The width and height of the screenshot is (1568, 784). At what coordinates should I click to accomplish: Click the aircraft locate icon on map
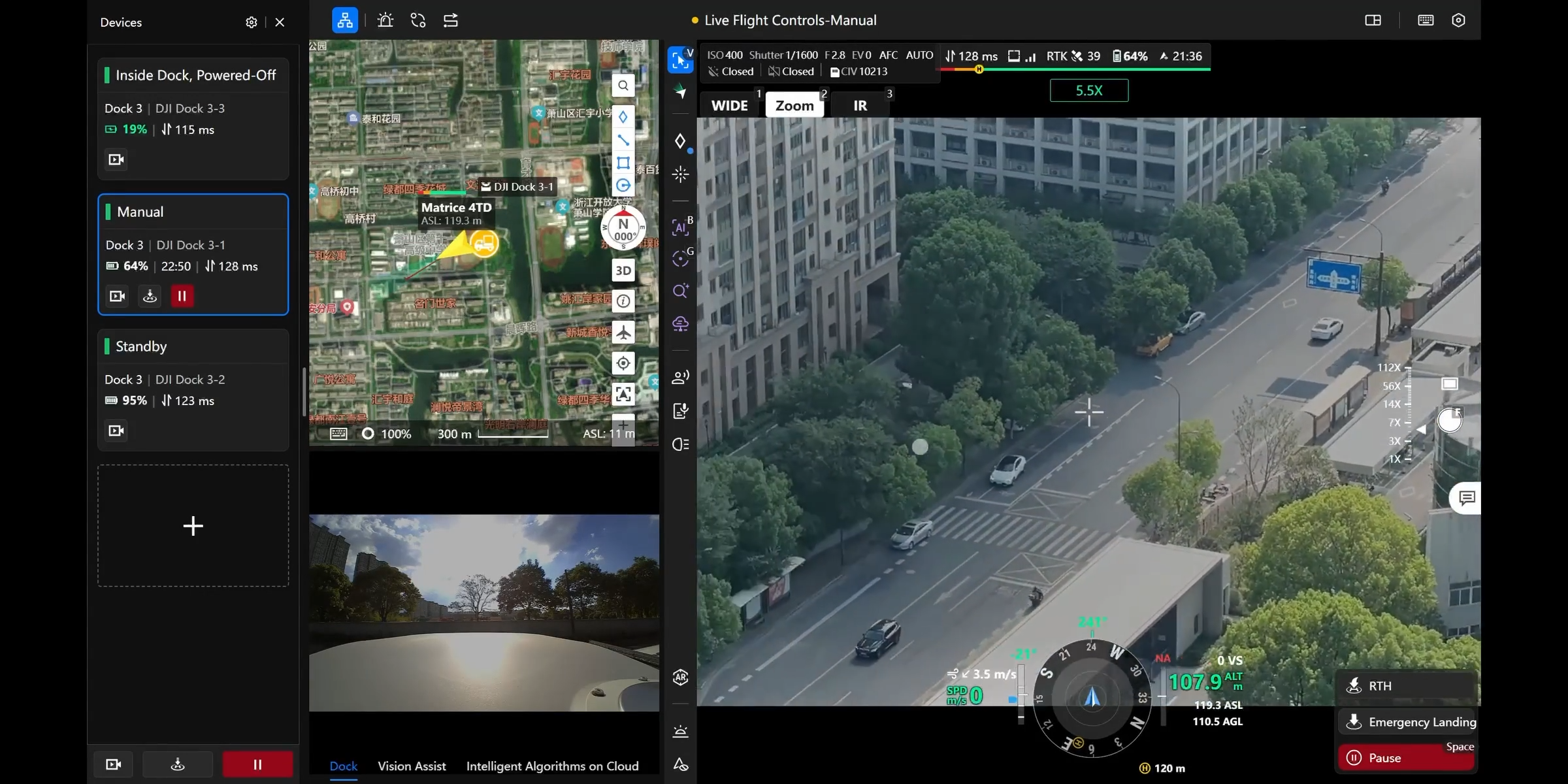pyautogui.click(x=623, y=333)
